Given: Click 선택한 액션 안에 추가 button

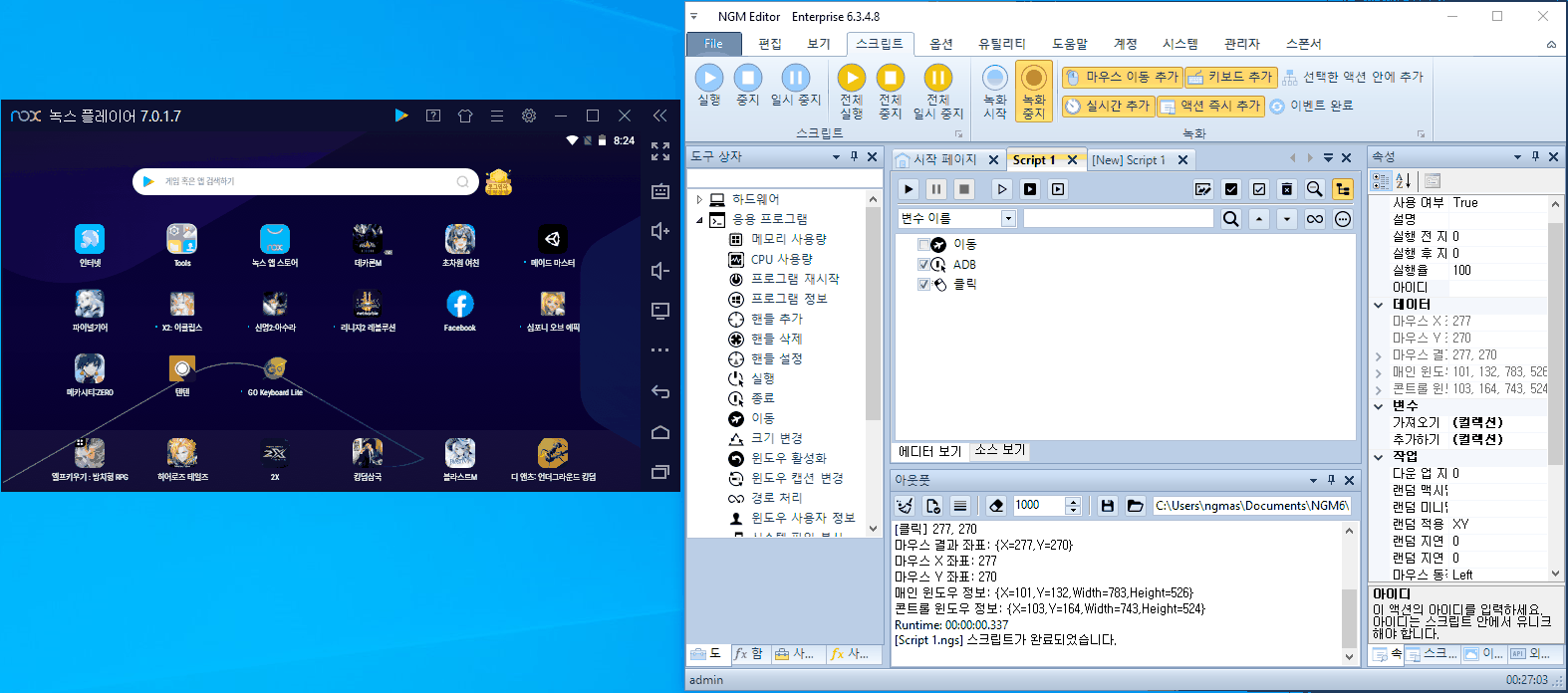Looking at the screenshot, I should tap(1353, 77).
